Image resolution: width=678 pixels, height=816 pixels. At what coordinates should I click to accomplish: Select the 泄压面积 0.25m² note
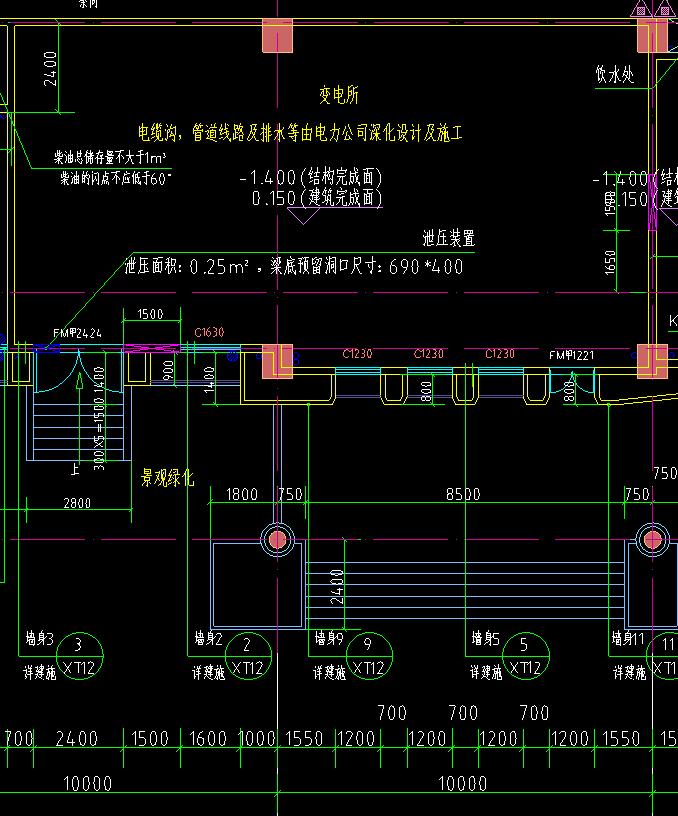click(x=294, y=267)
